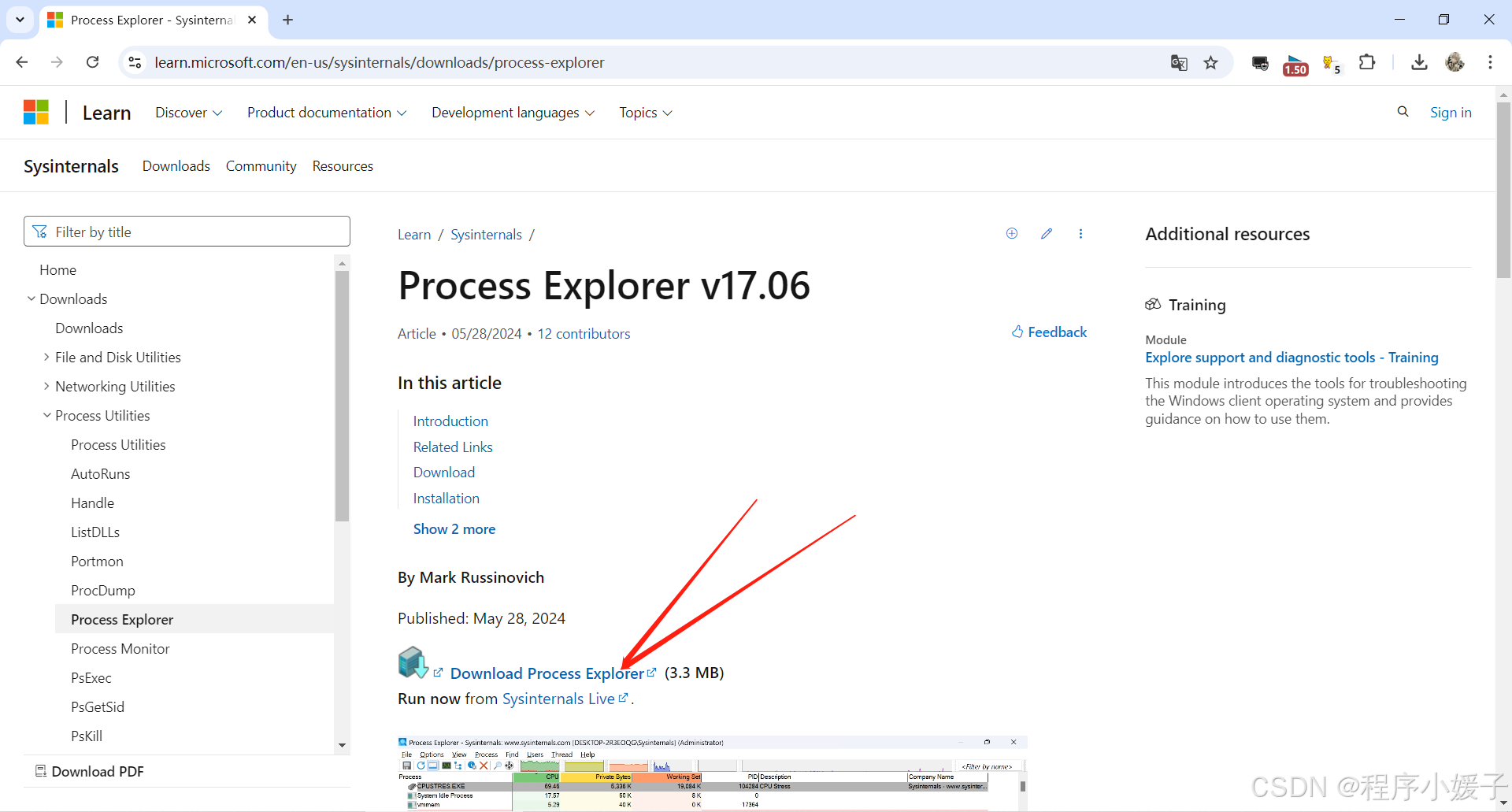The width and height of the screenshot is (1512, 812).
Task: Click the Learn brand link
Action: pos(107,113)
